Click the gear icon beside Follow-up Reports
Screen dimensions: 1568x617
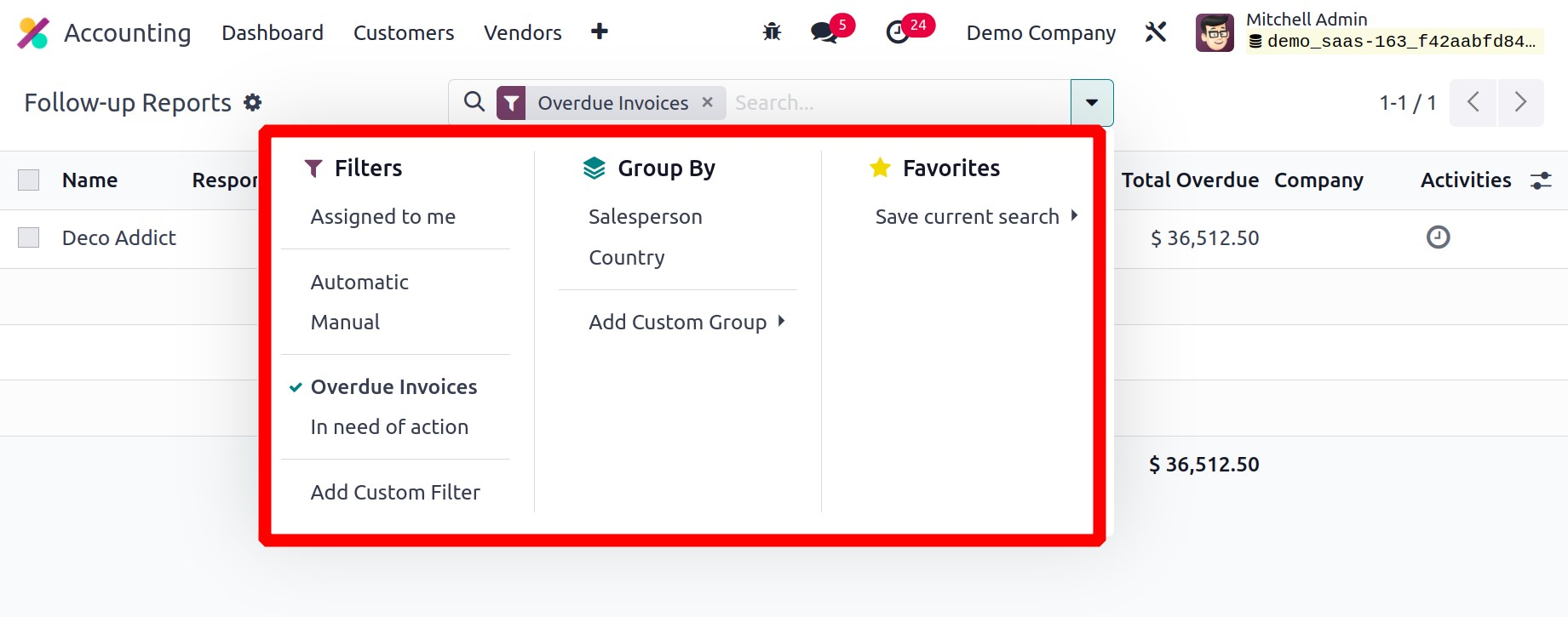point(252,102)
